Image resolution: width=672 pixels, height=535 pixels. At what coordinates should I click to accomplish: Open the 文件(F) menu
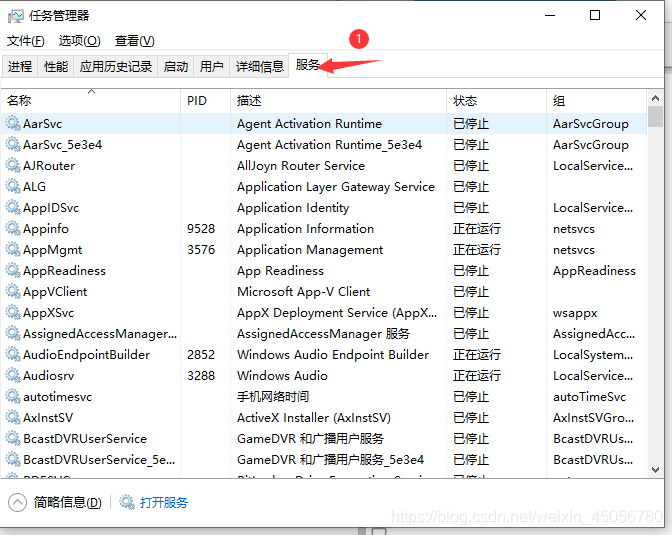26,41
